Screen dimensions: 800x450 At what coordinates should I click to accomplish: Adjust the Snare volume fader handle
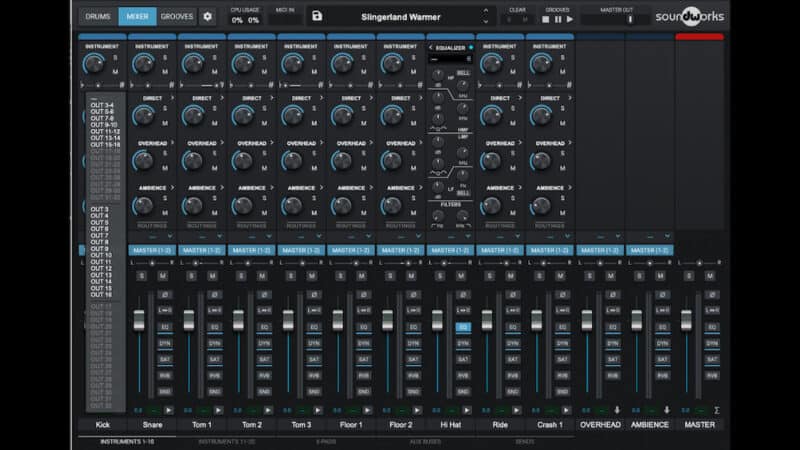click(x=139, y=319)
